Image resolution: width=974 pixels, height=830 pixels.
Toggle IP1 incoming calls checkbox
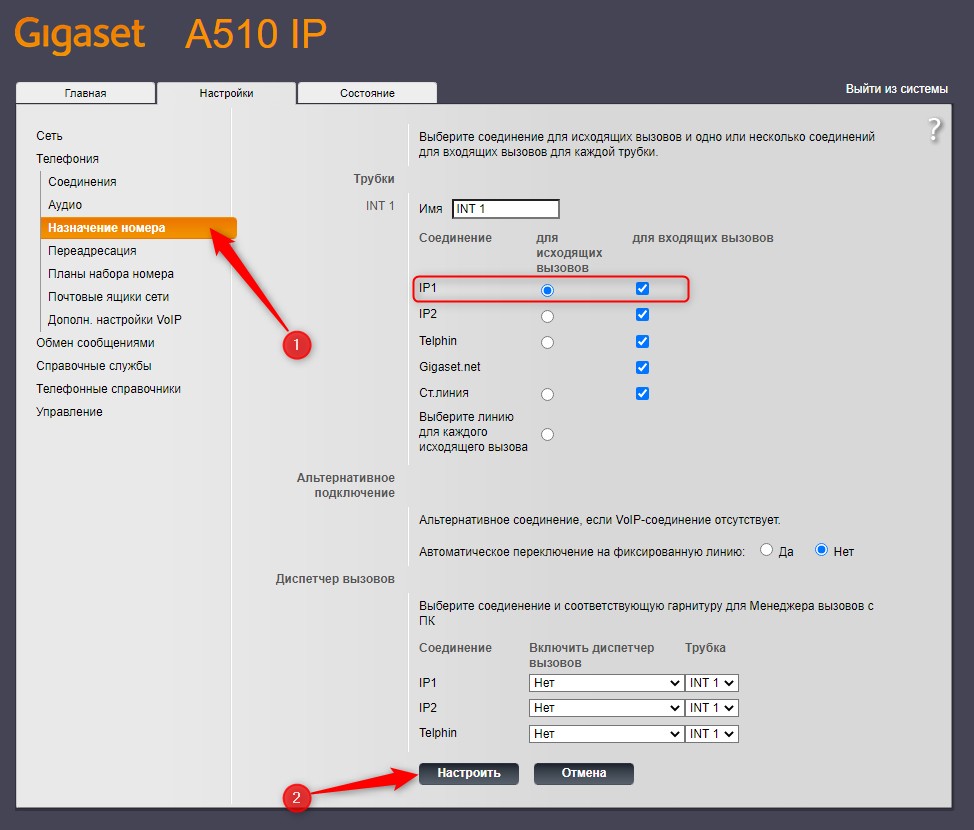click(x=642, y=288)
